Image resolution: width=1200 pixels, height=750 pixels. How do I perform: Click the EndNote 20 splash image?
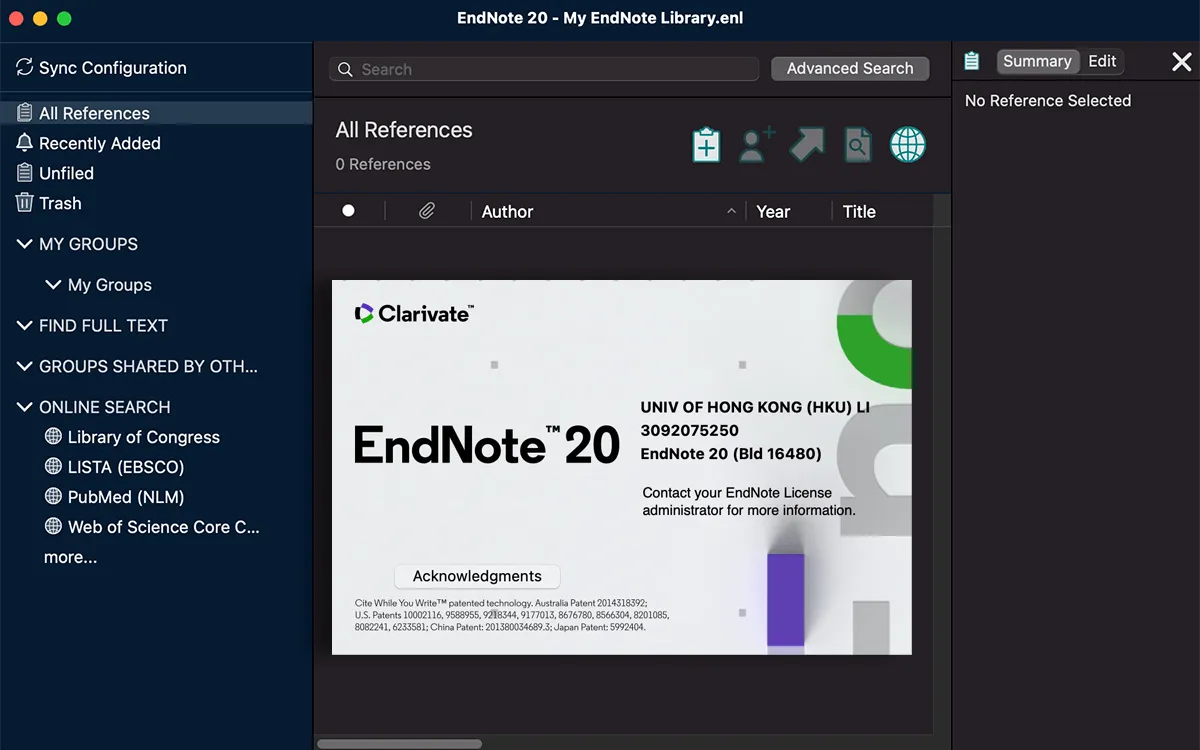[x=621, y=467]
